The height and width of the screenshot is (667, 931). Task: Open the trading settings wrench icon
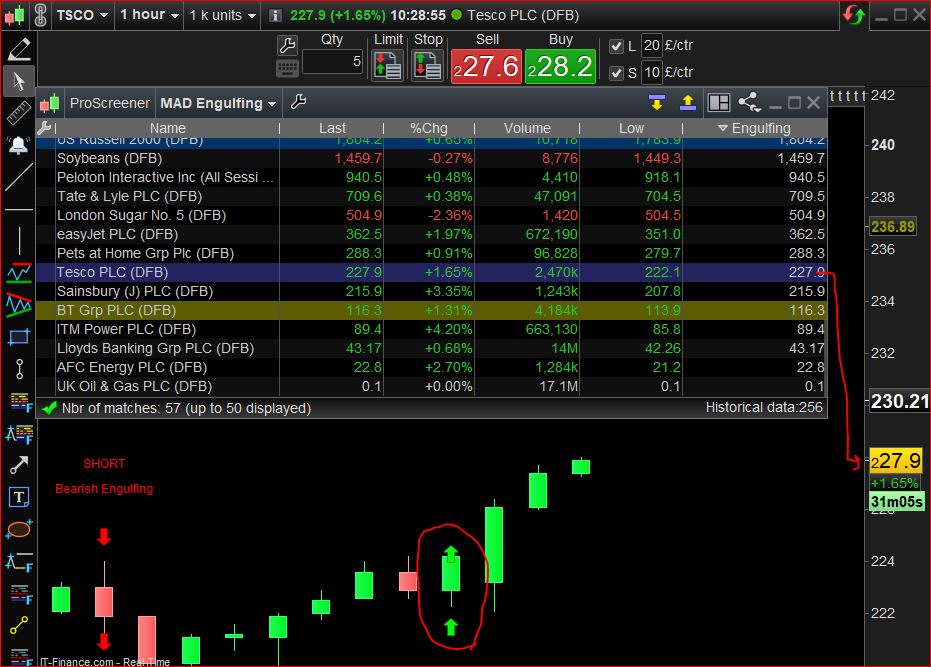(287, 45)
